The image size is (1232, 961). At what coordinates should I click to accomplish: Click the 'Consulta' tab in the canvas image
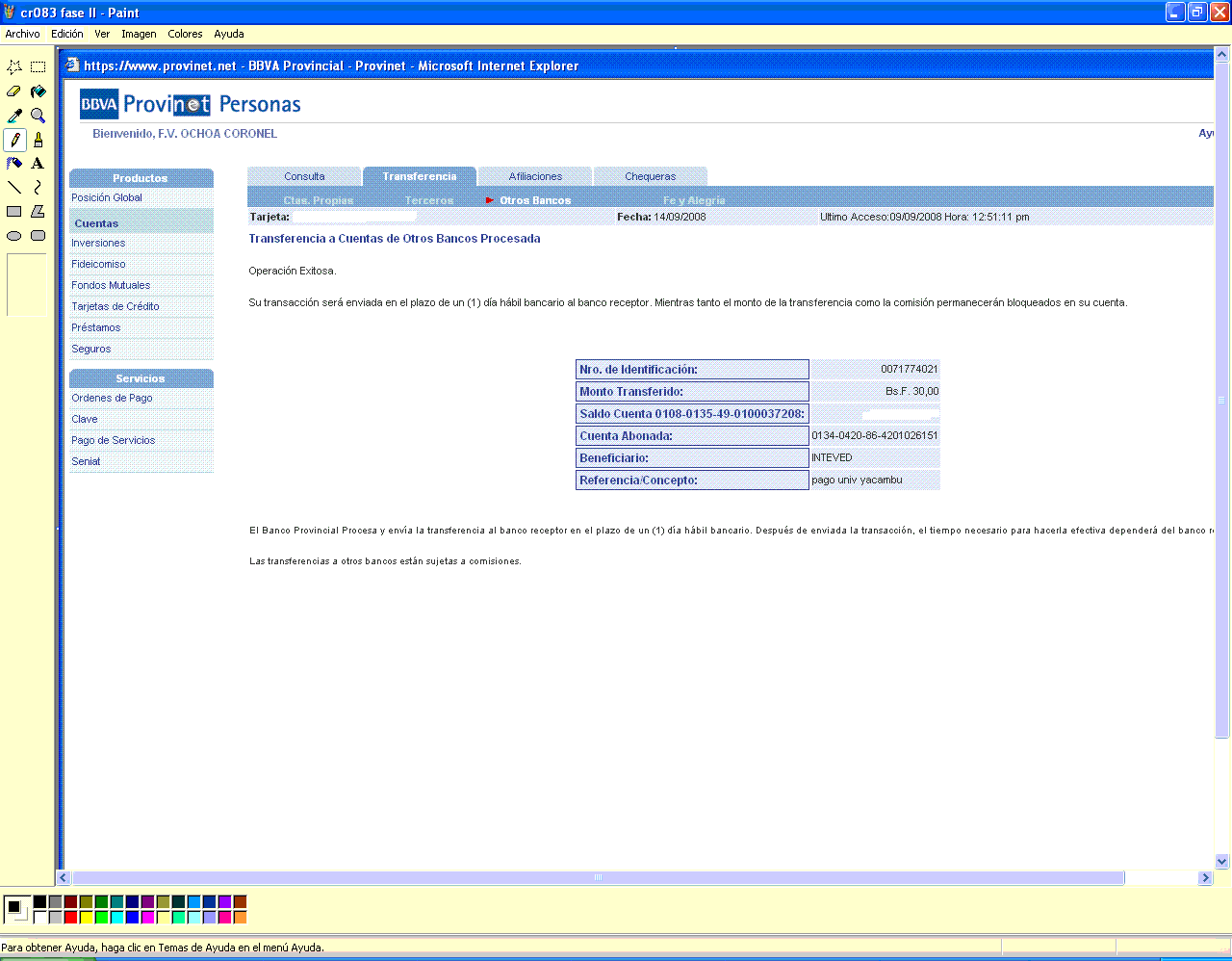pos(304,176)
